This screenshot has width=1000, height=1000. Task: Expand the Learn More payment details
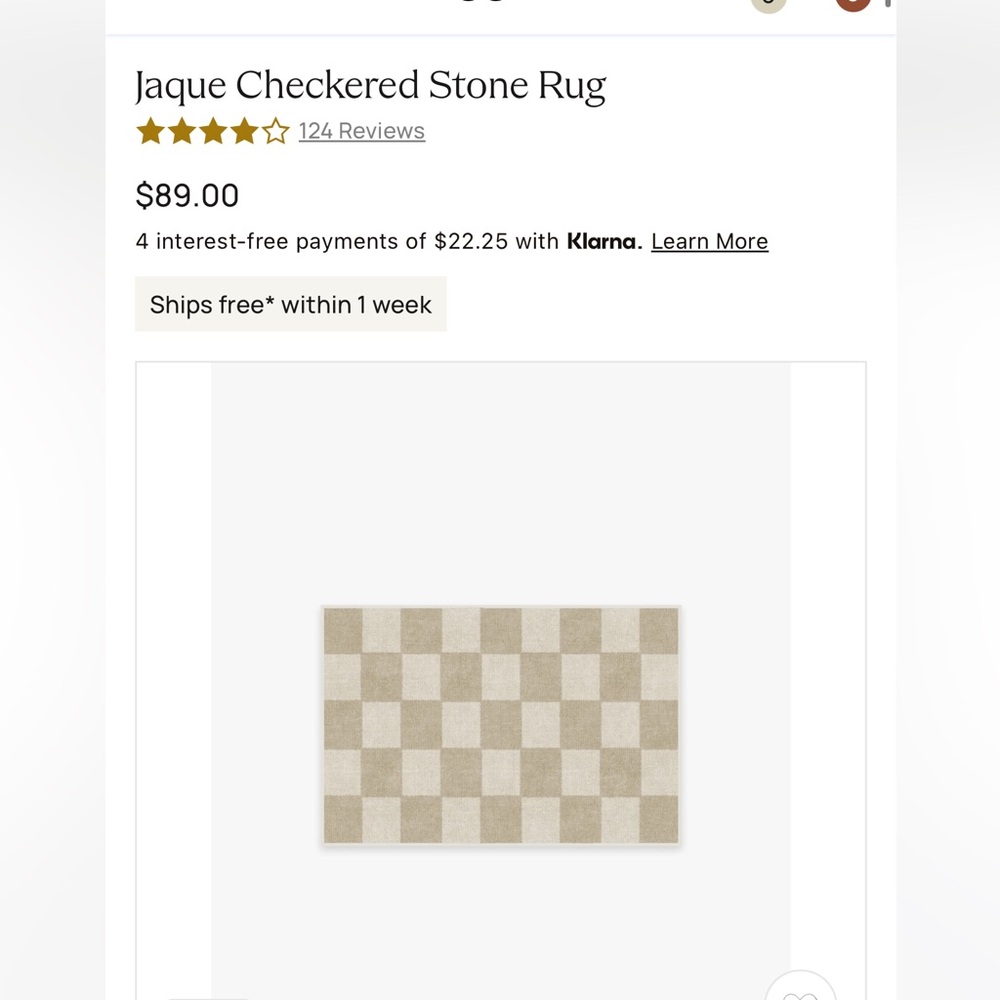pos(709,241)
